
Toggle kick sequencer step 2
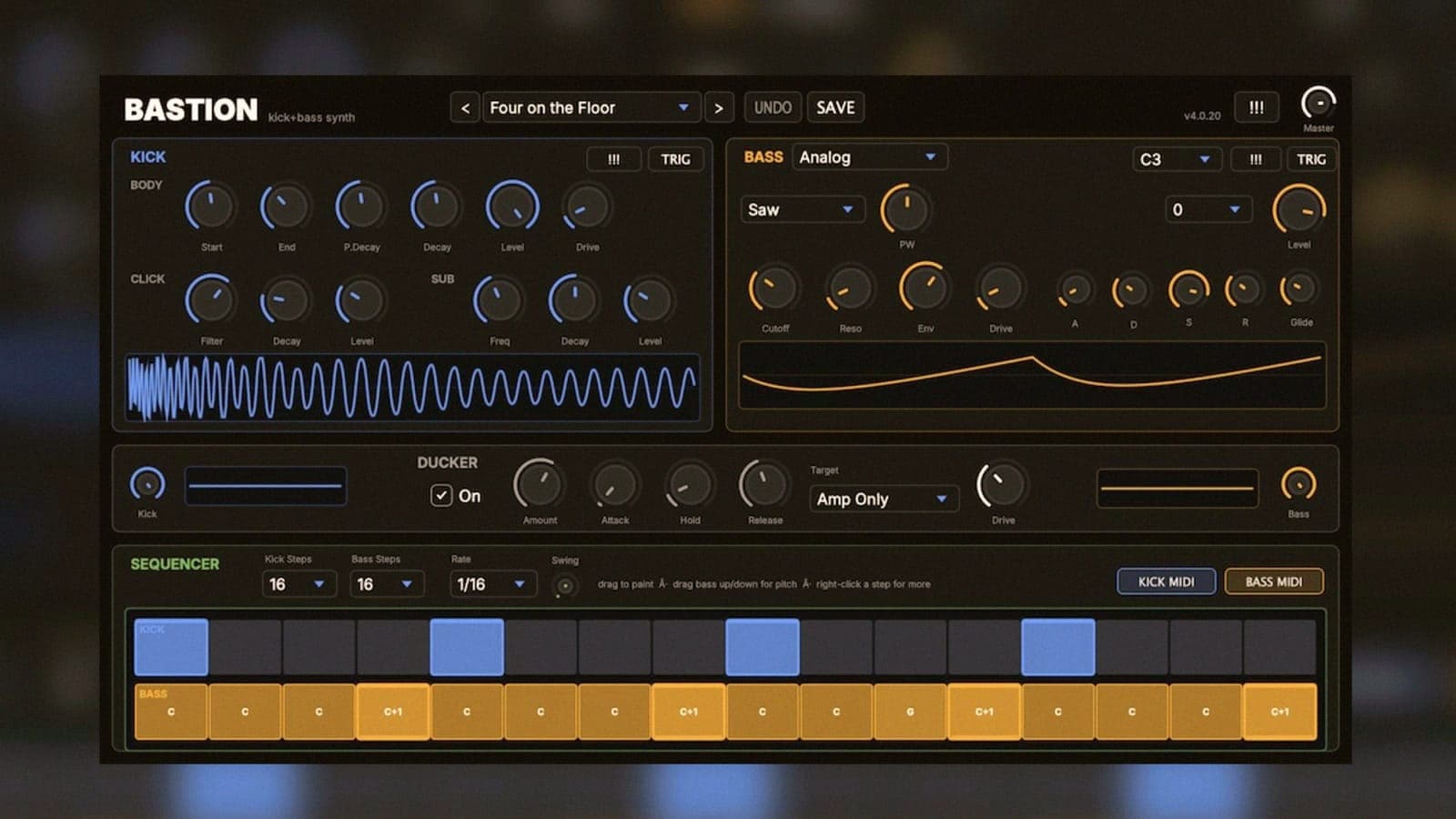[245, 647]
